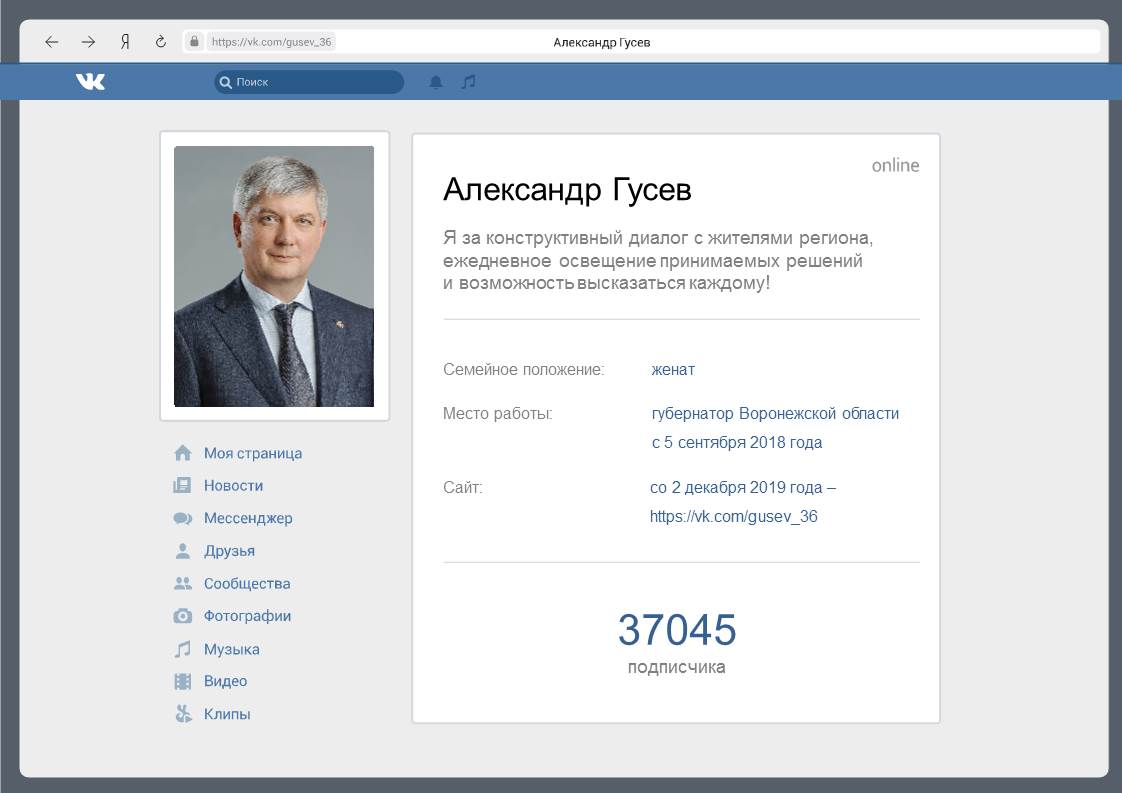Image resolution: width=1122 pixels, height=793 pixels.
Task: Go to 'Видео' section
Action: pos(225,681)
